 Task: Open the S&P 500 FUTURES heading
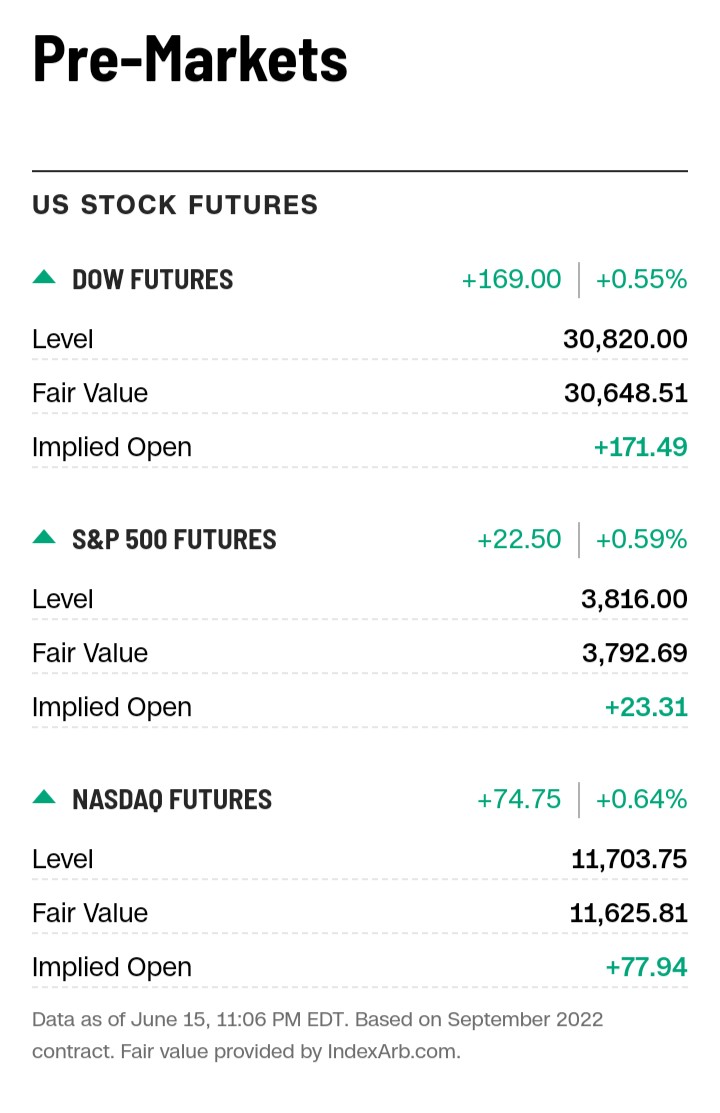pos(174,540)
